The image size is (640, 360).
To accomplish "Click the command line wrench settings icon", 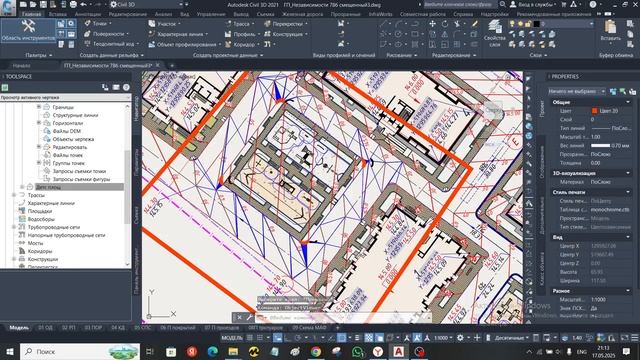I will click(249, 317).
